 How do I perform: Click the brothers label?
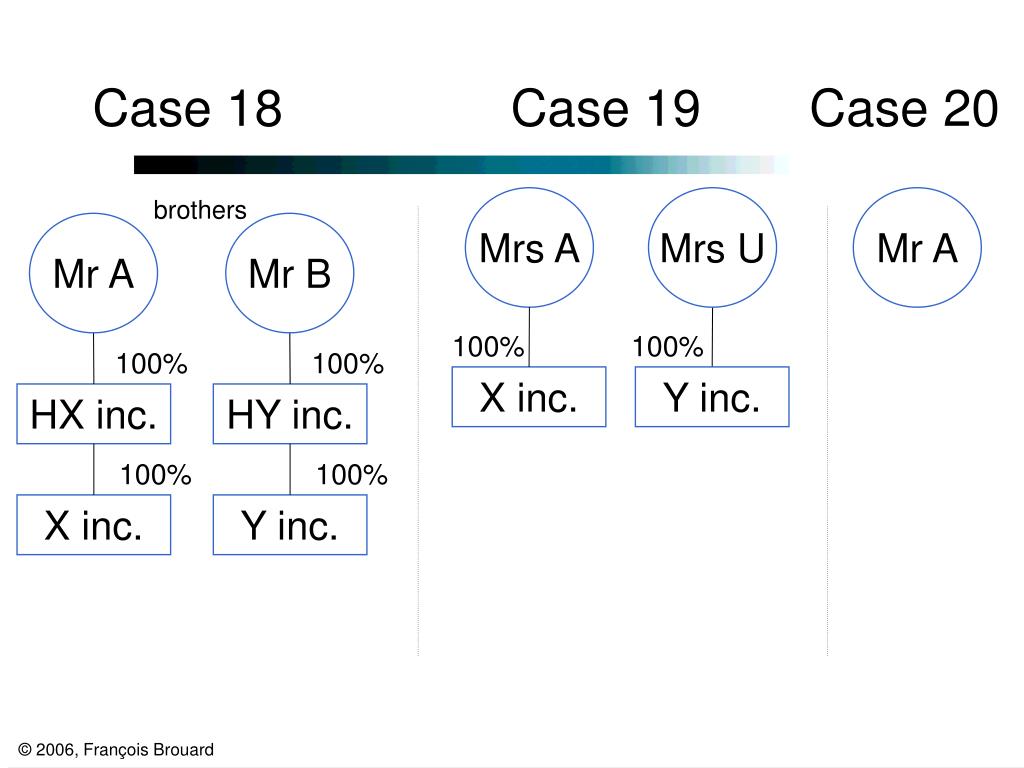tap(200, 210)
